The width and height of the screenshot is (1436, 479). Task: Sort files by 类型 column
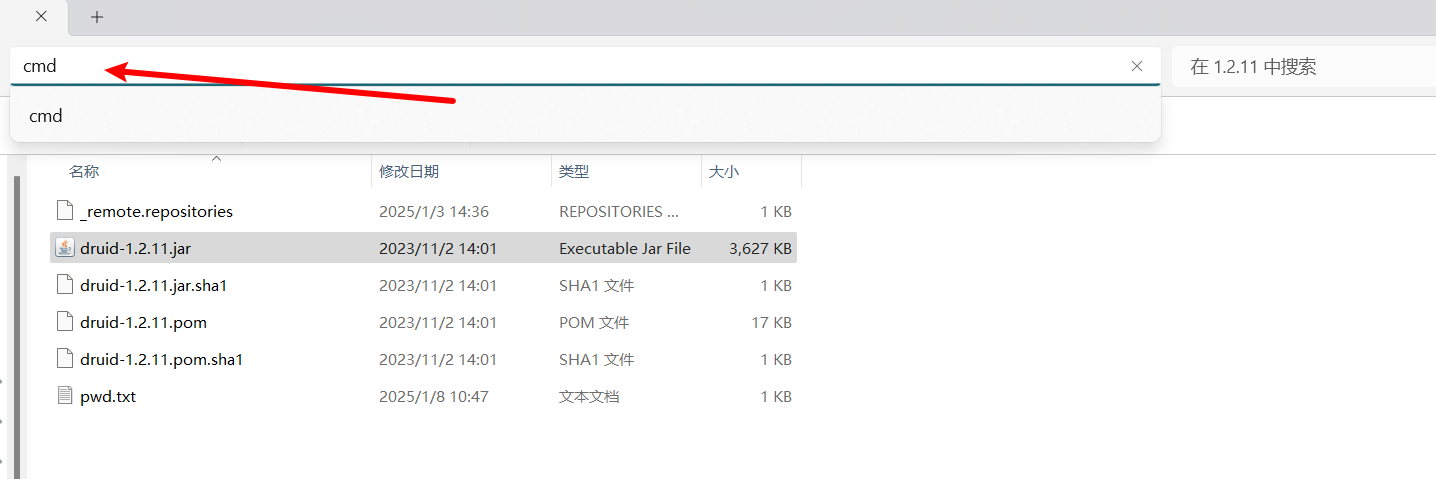click(x=574, y=172)
